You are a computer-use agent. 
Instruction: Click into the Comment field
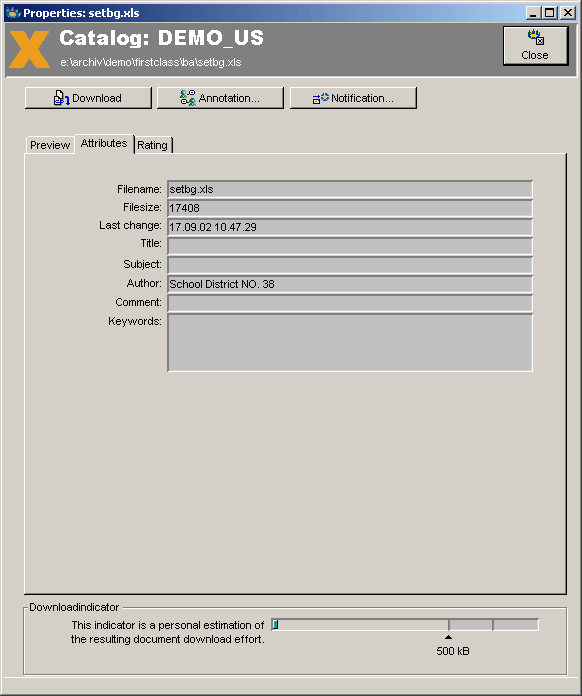click(x=350, y=303)
